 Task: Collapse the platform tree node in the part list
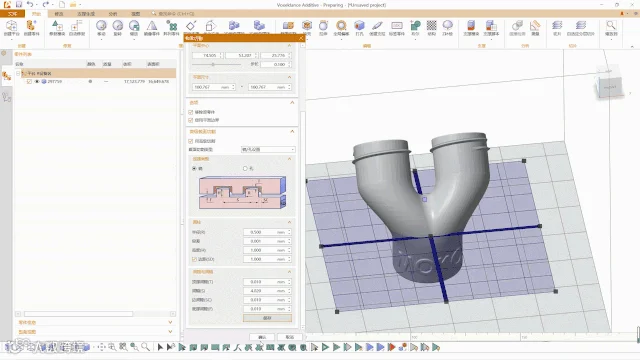point(18,73)
